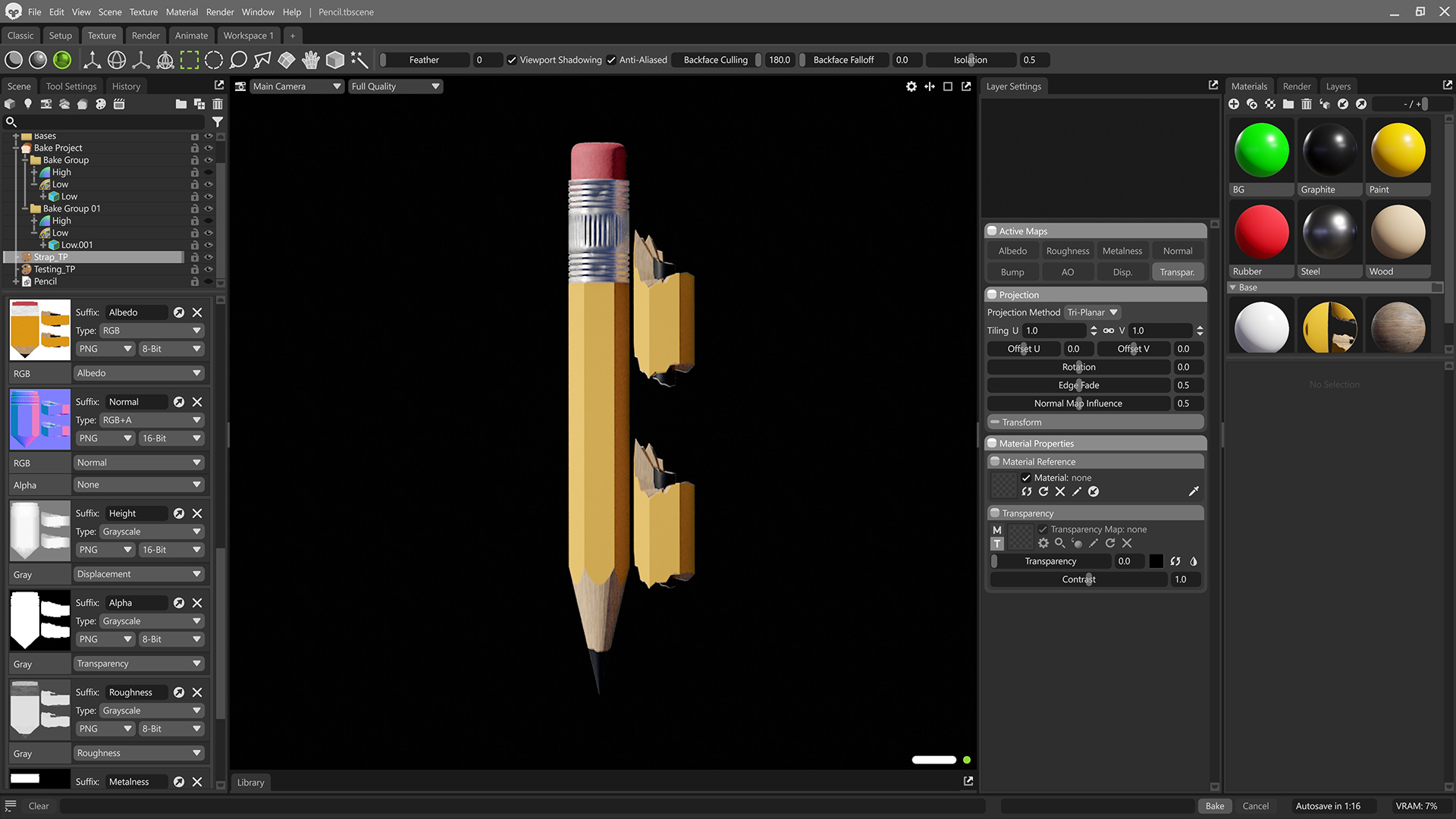Toggle the Viewport Shadowing checkbox
This screenshot has height=819, width=1456.
click(512, 60)
